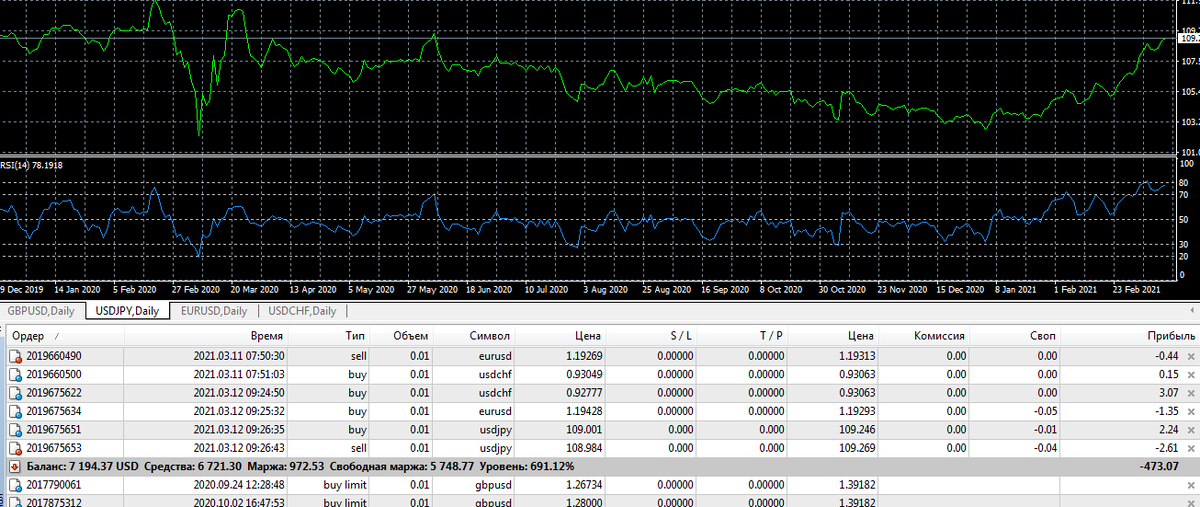Screen dimensions: 1200x507
Task: Click the order icon for 2019660490
Action: pos(15,356)
